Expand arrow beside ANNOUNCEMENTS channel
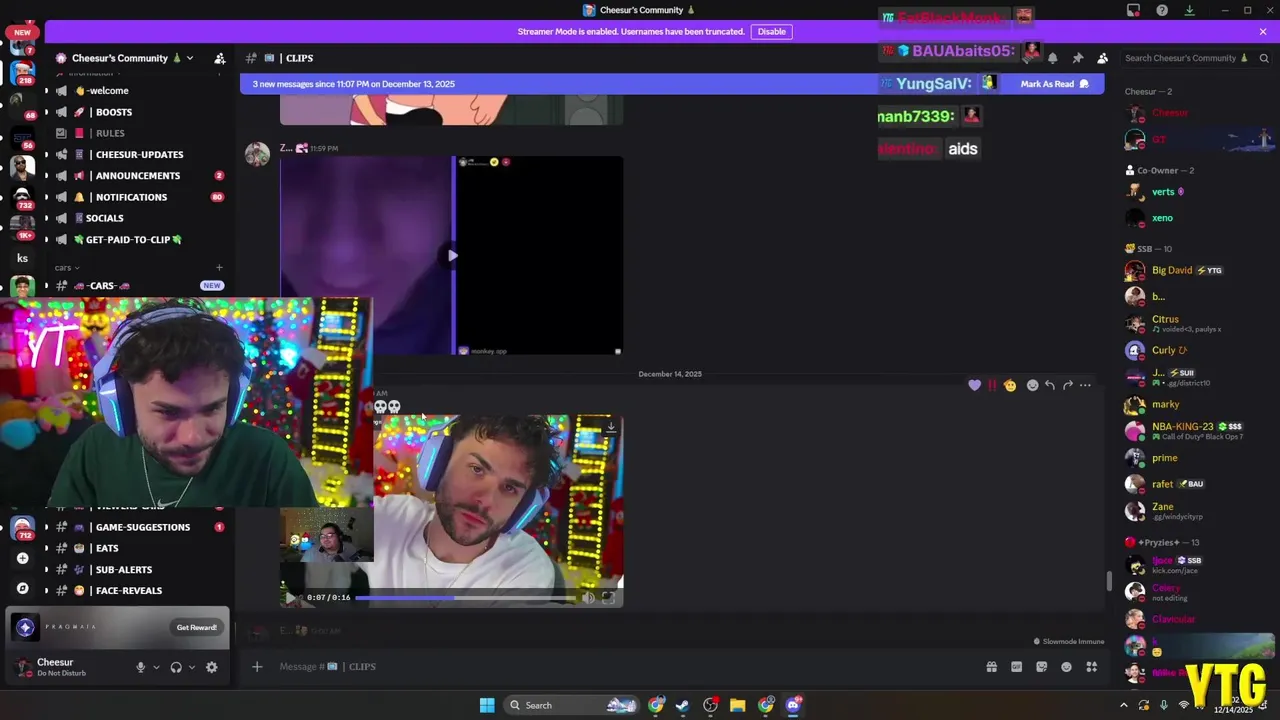This screenshot has height=720, width=1280. coord(45,176)
